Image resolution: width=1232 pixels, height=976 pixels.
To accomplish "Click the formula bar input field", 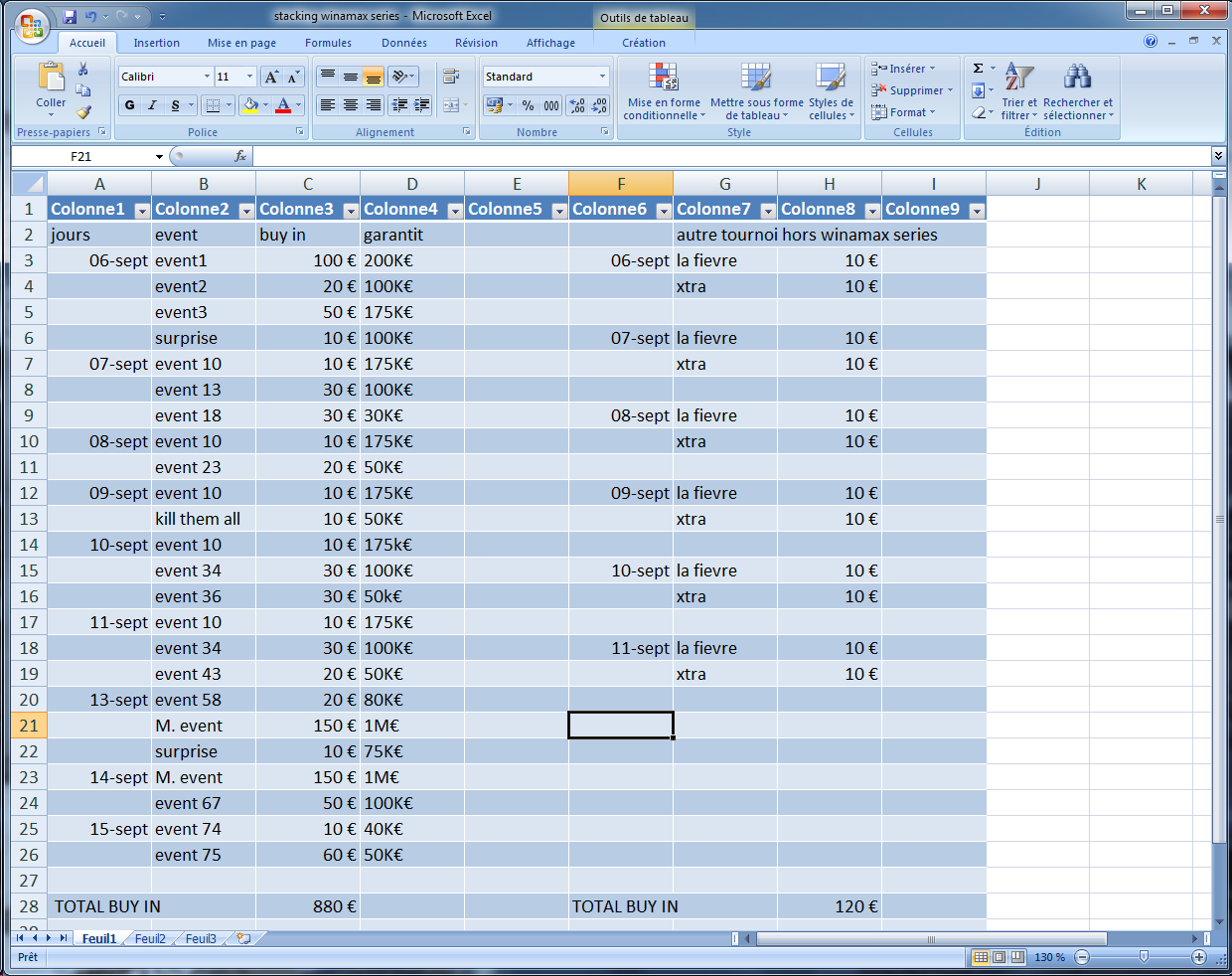I will pyautogui.click(x=732, y=156).
